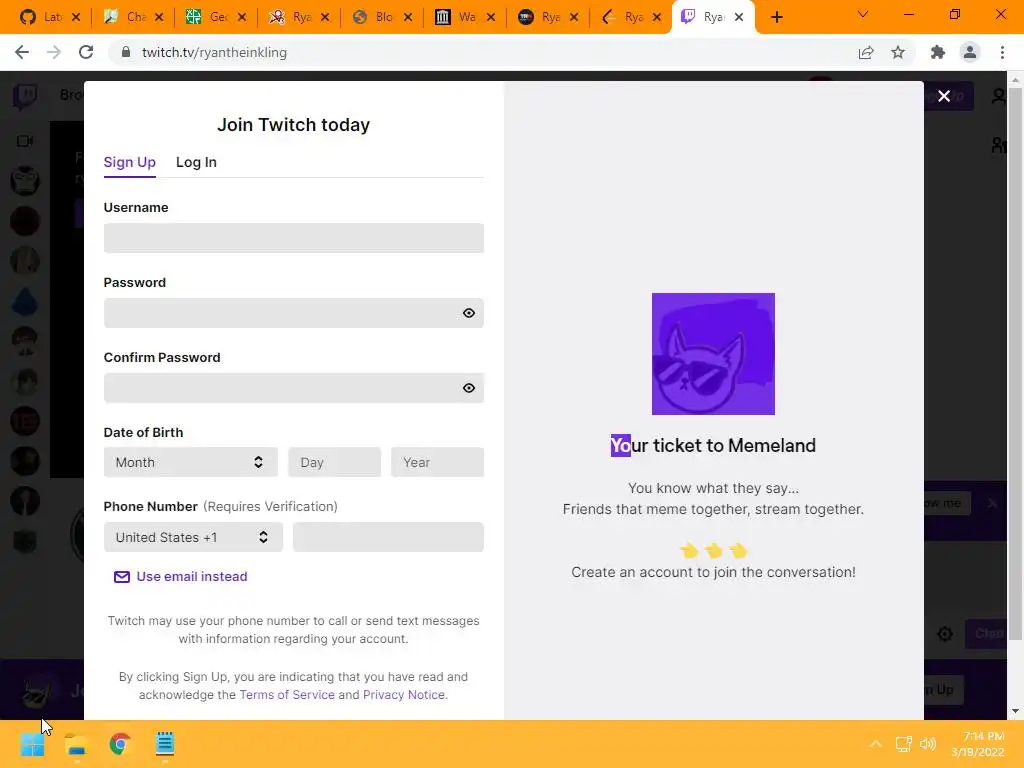Go back in browser history

[22, 52]
